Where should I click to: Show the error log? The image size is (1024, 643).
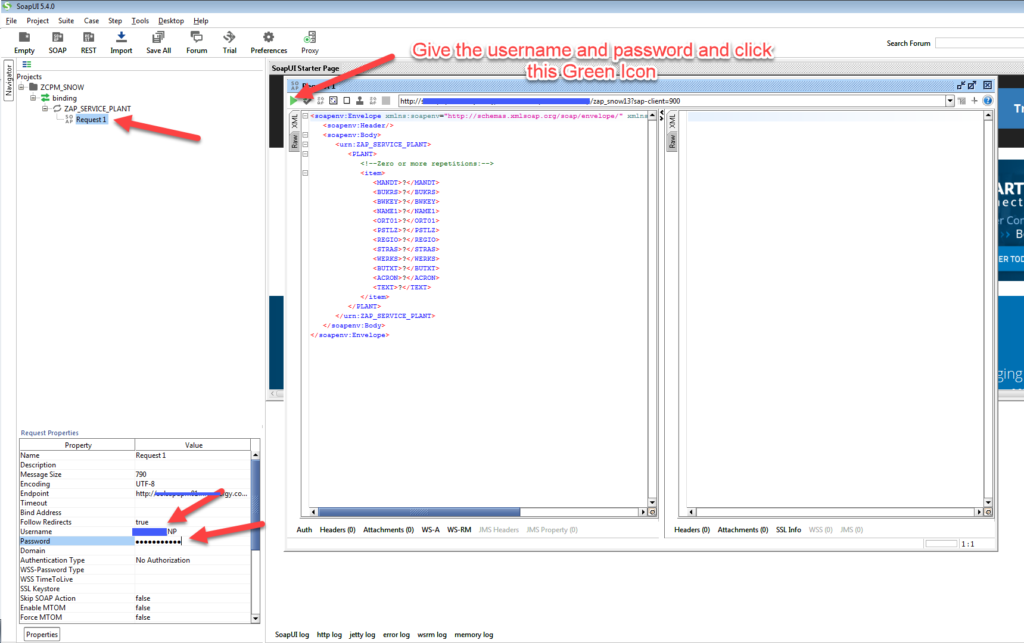click(x=396, y=635)
